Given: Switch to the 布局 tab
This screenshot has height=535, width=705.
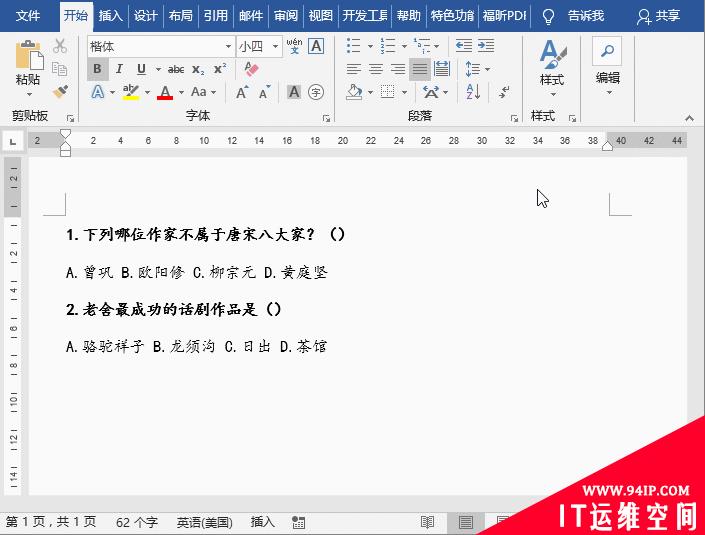Looking at the screenshot, I should point(180,16).
